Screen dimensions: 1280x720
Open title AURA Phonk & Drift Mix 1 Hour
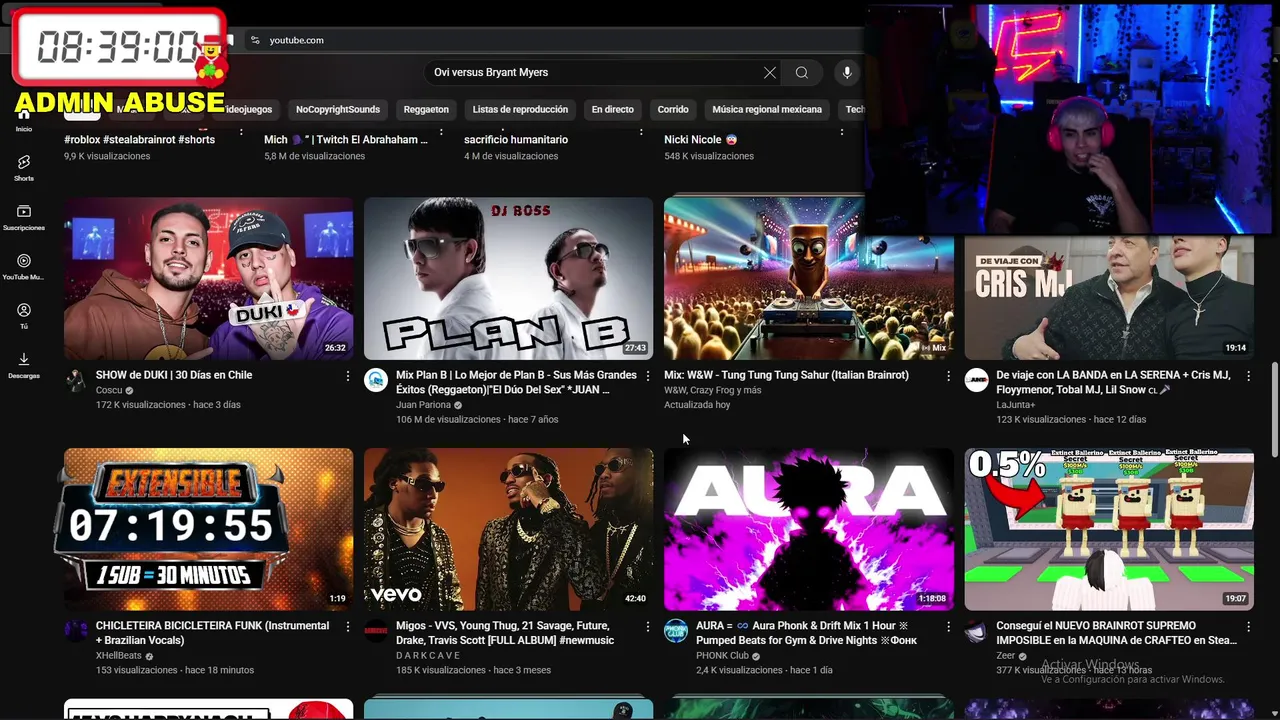pos(806,633)
